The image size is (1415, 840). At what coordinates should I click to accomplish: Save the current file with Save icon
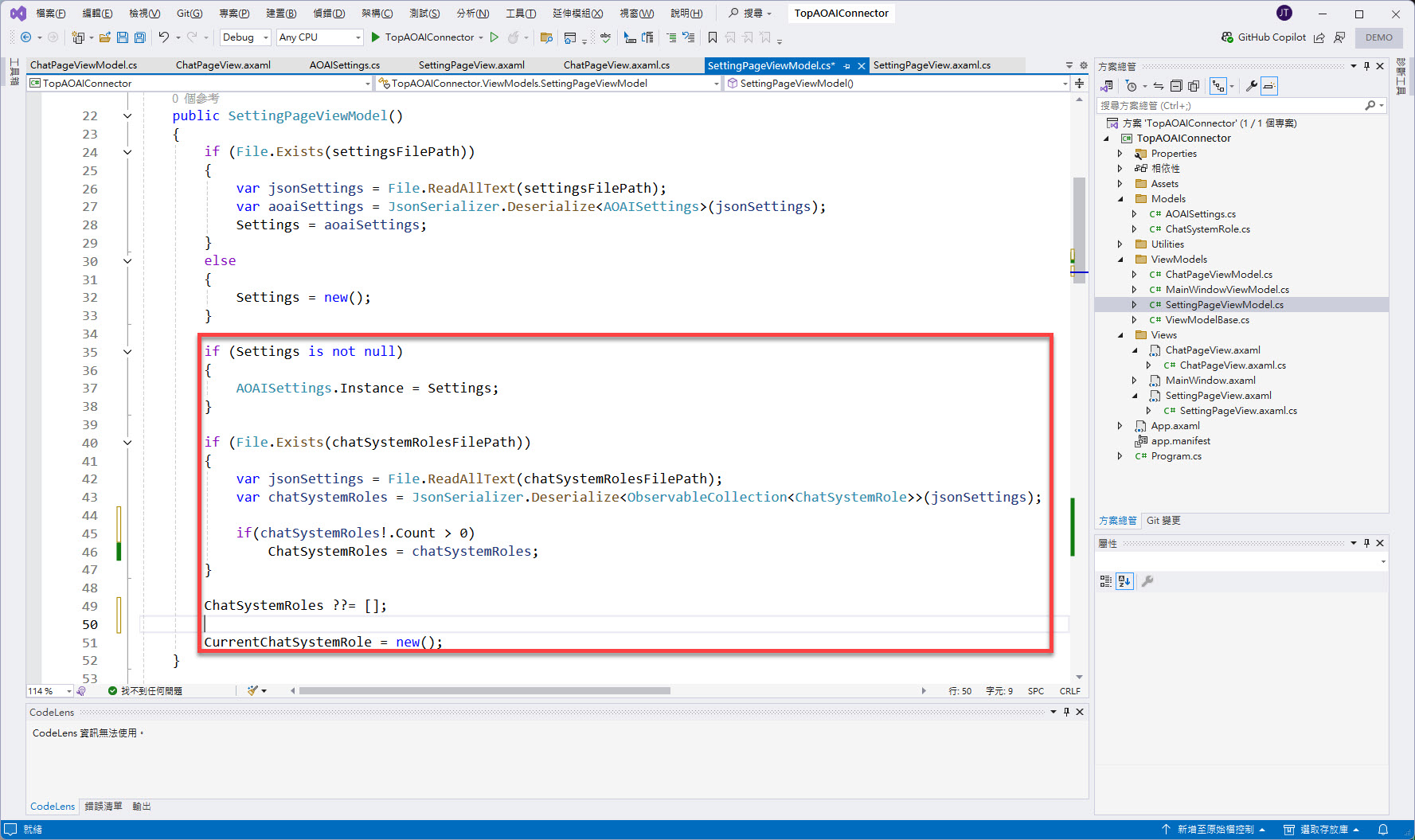[x=123, y=37]
